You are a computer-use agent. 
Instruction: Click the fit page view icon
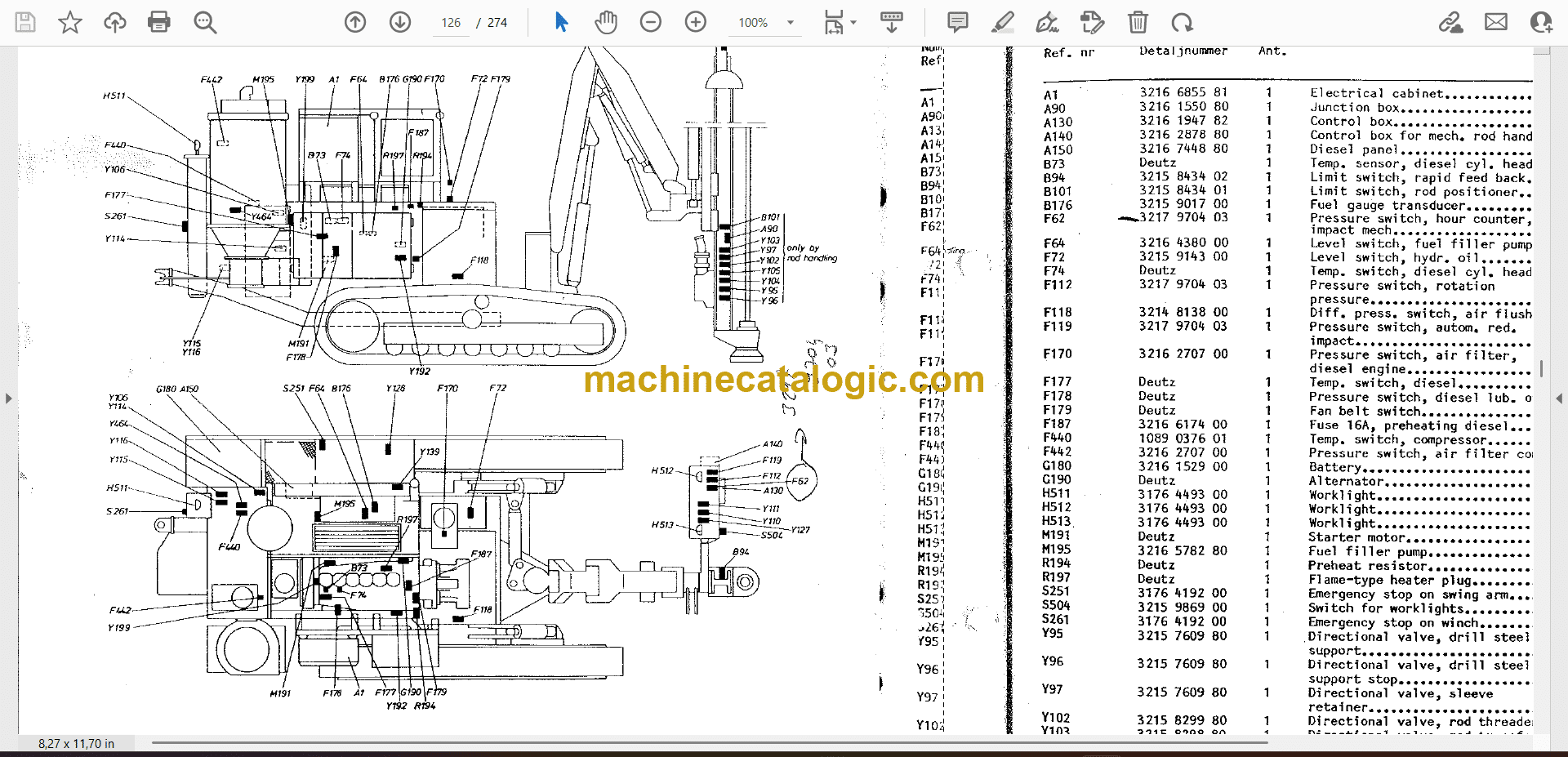point(833,22)
